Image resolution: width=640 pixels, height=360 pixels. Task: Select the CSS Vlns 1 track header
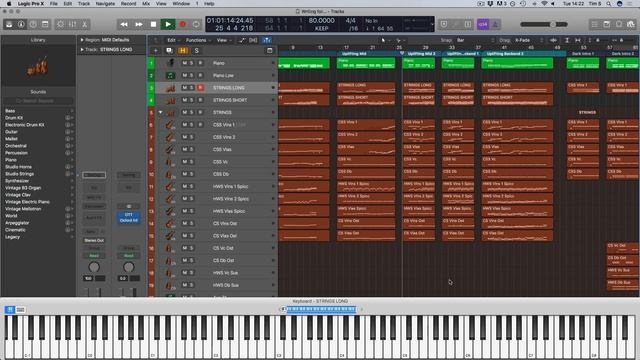pos(216,125)
